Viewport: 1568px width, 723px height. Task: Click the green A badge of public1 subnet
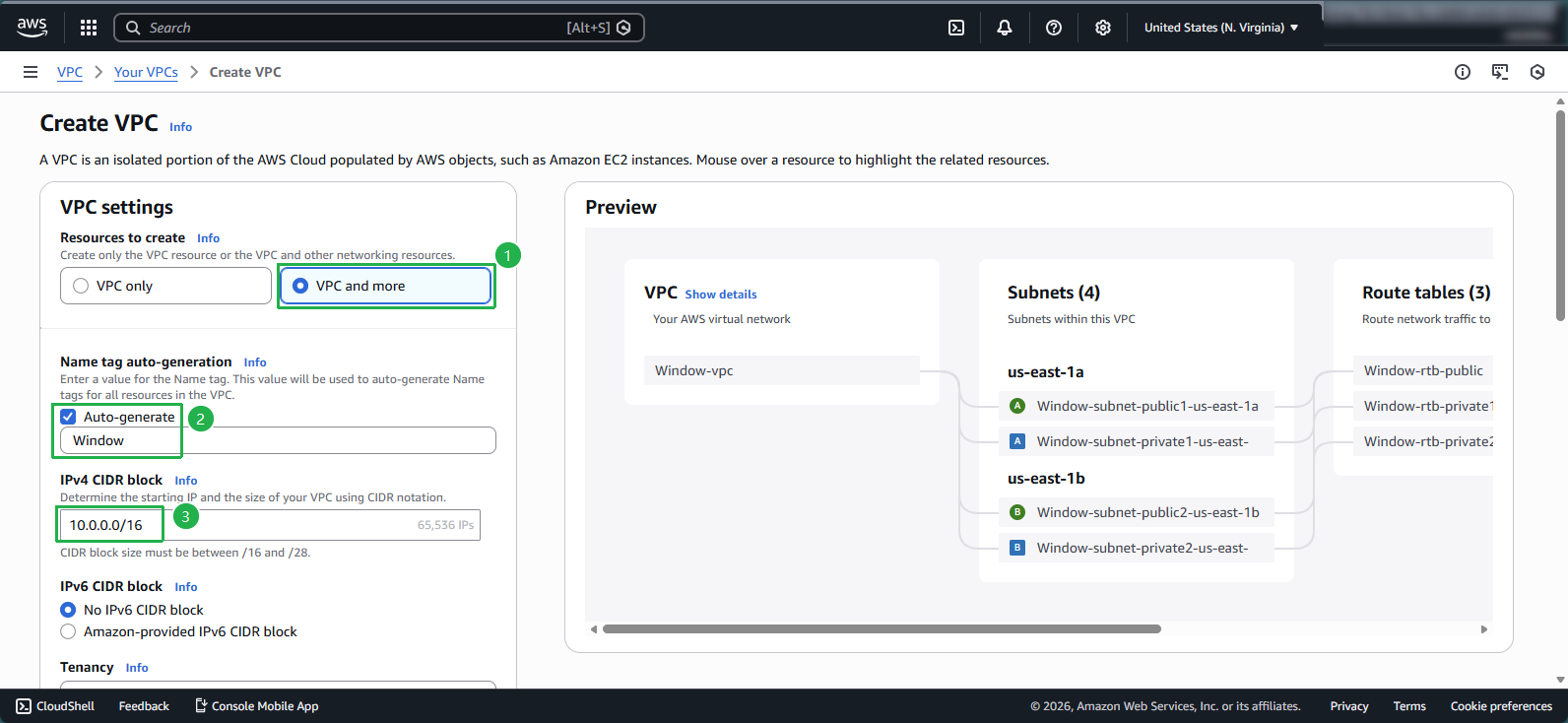click(1017, 406)
